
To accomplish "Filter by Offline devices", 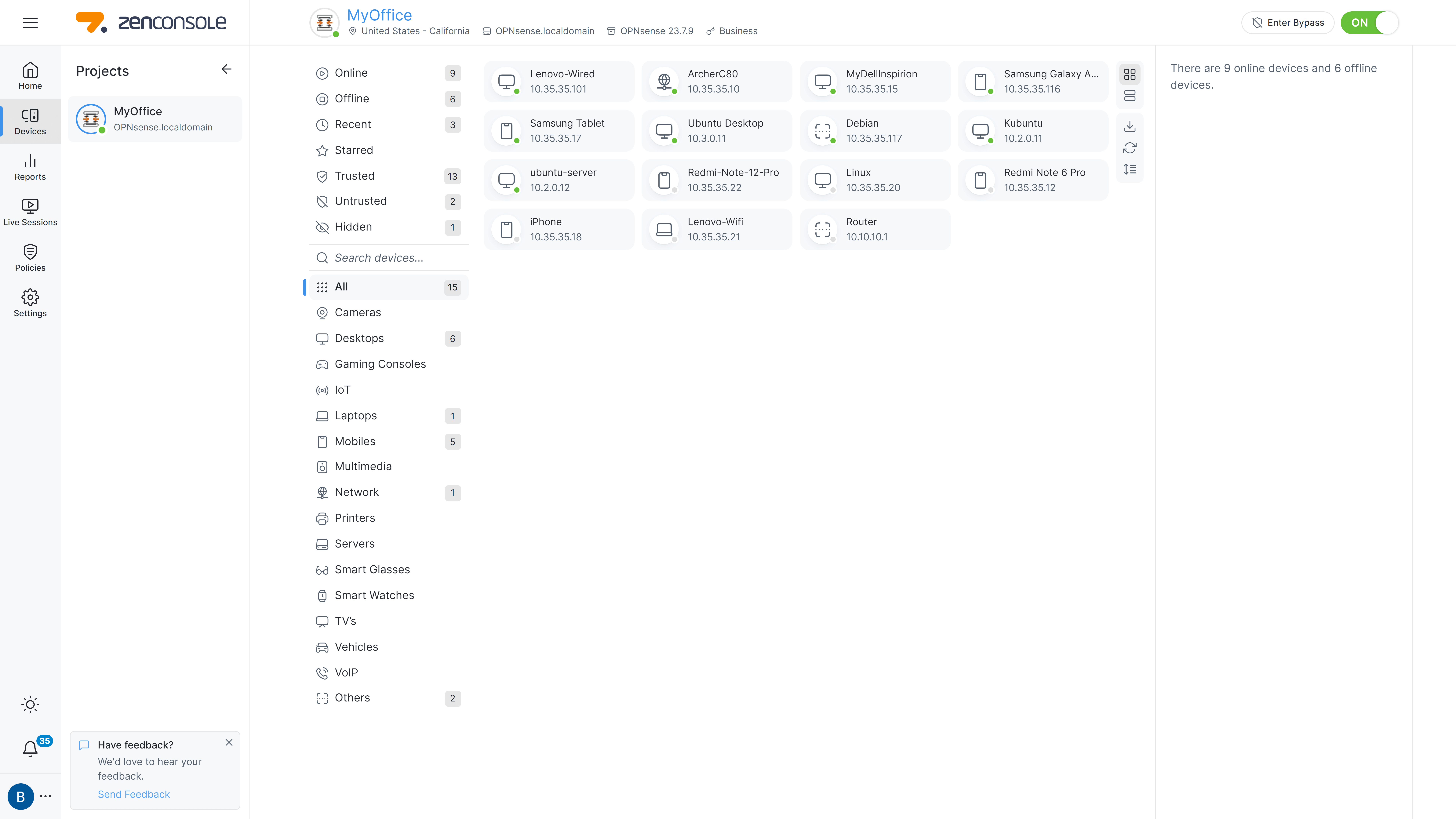I will pyautogui.click(x=389, y=99).
